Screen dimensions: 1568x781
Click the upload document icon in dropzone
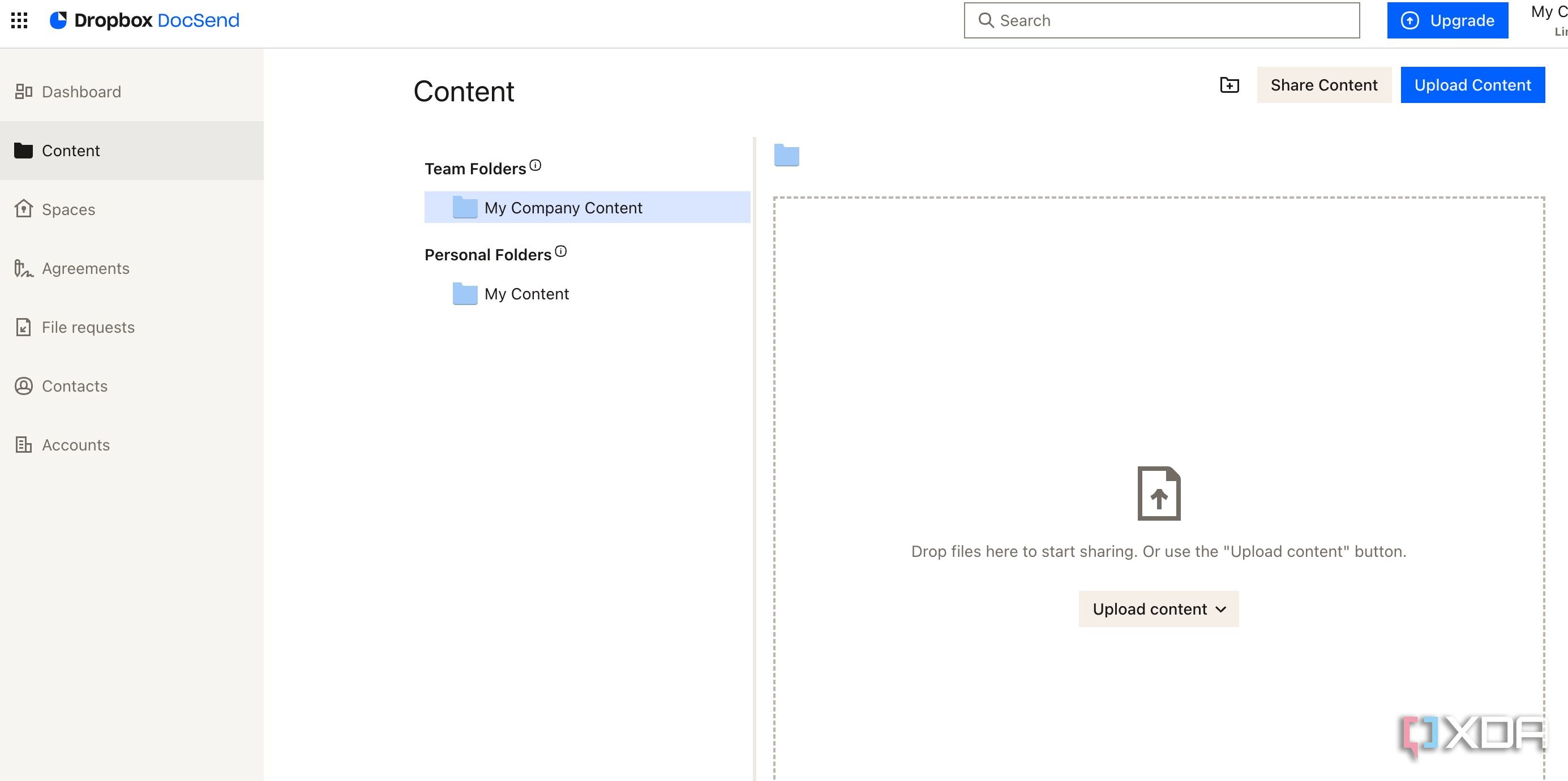click(x=1159, y=494)
